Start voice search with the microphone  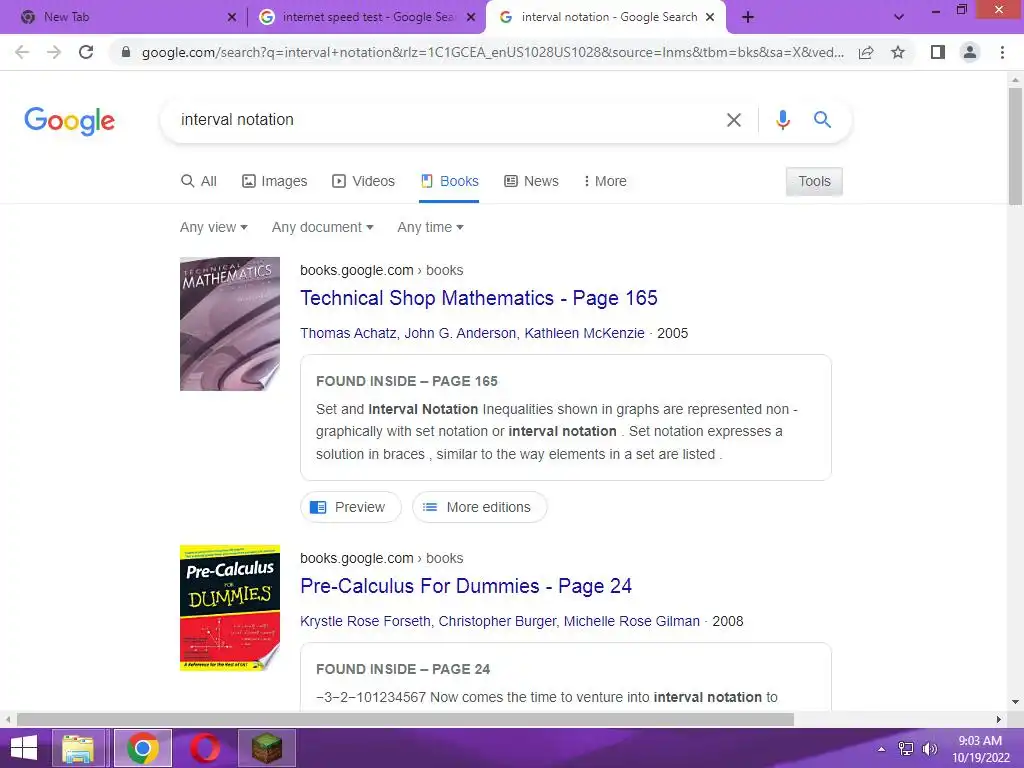coord(782,120)
